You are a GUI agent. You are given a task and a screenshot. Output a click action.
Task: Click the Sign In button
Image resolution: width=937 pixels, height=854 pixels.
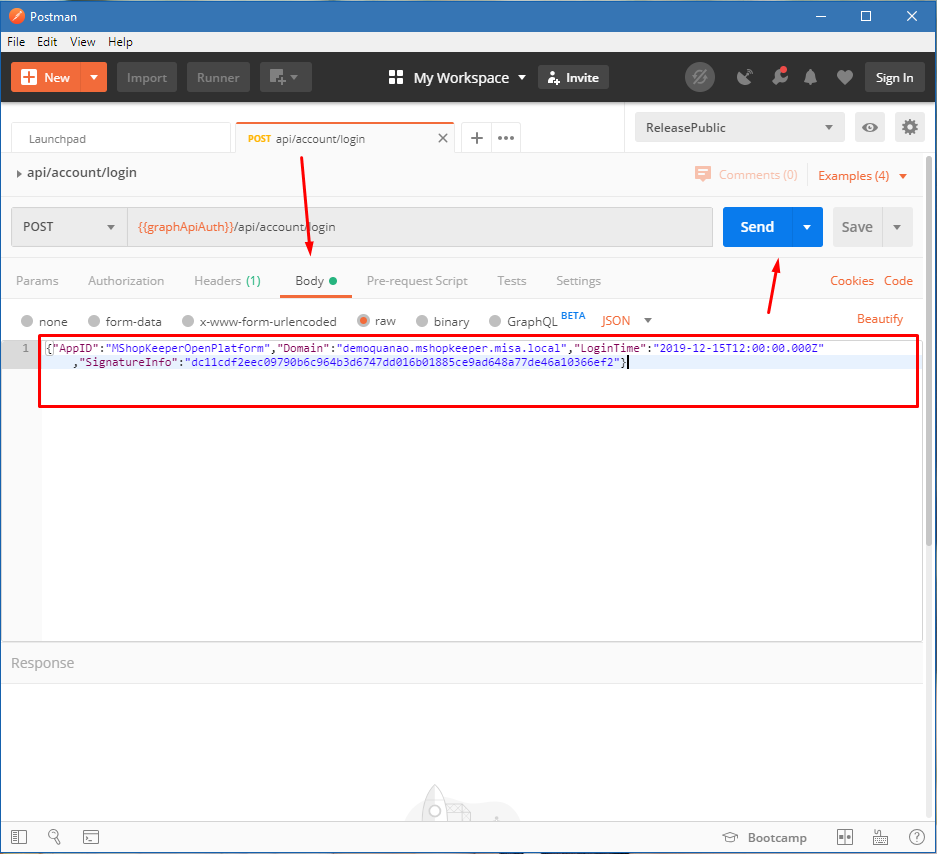point(895,78)
